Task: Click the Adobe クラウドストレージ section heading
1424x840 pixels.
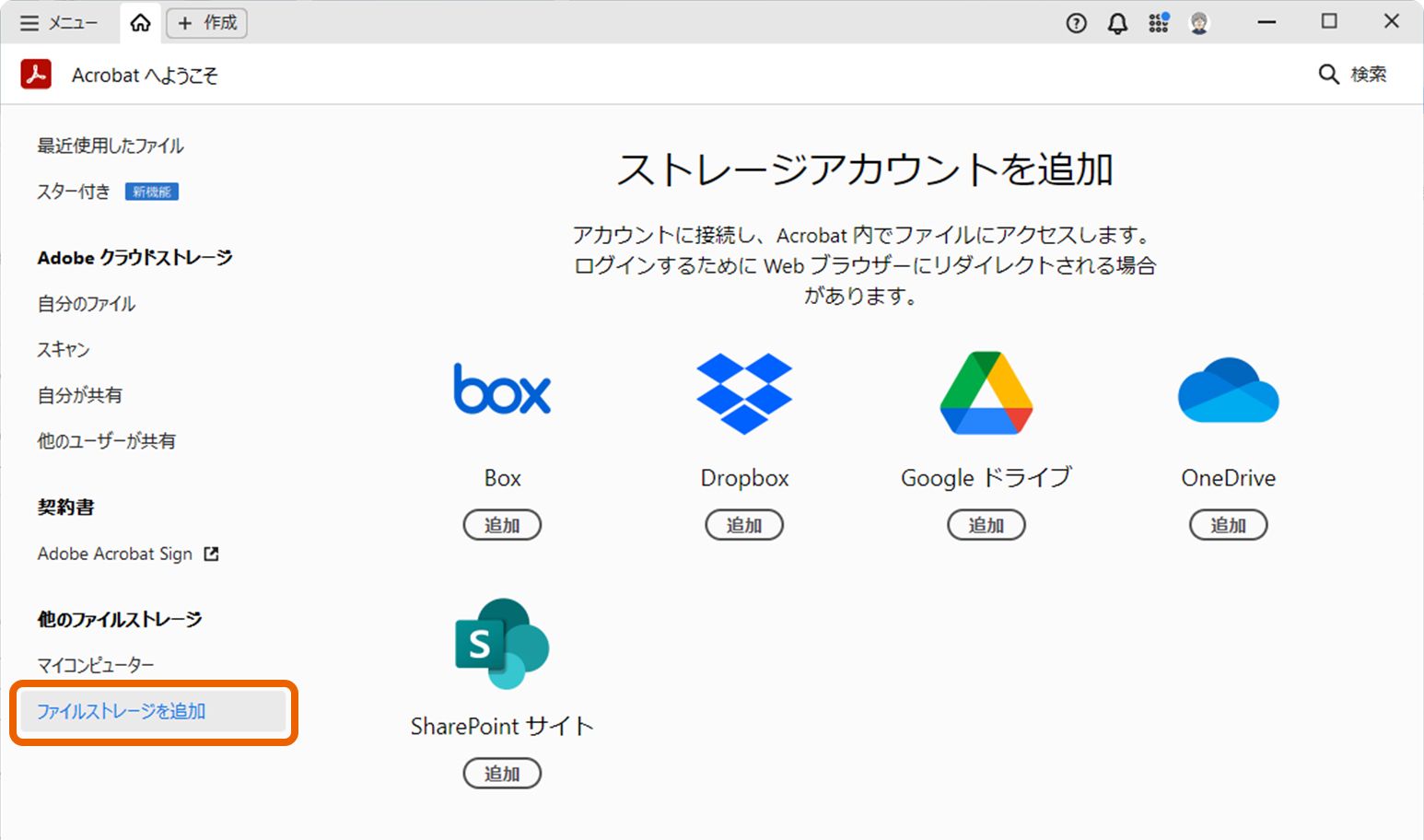Action: 134,258
